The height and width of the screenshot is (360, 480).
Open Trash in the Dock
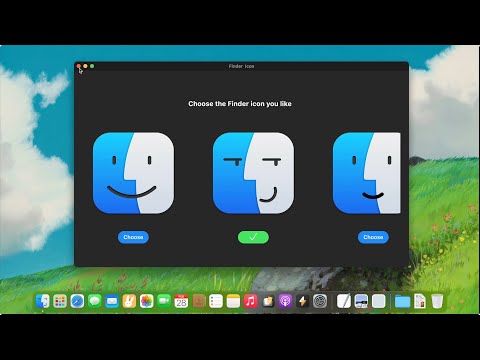point(437,301)
